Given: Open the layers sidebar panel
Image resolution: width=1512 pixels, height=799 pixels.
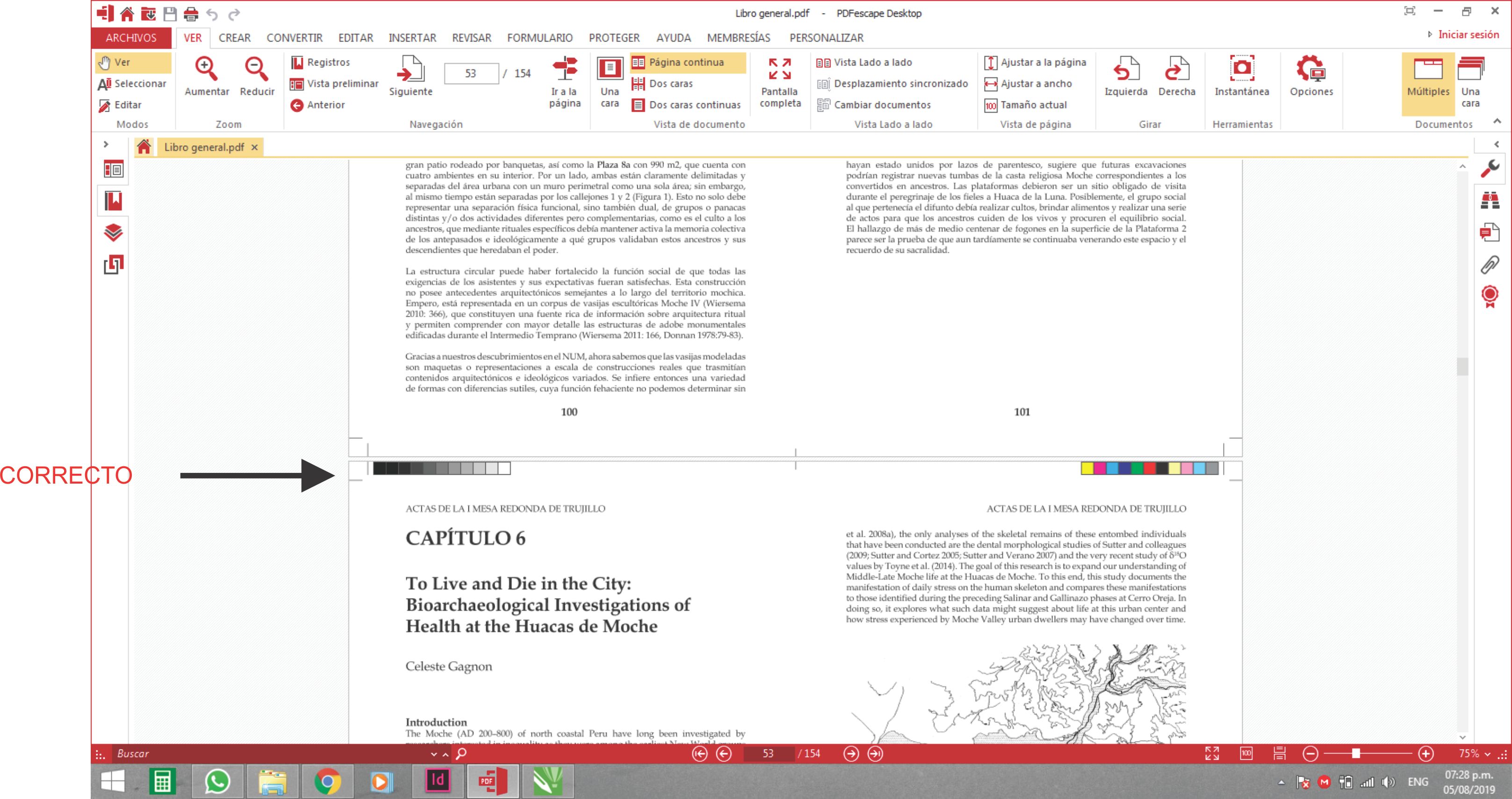Looking at the screenshot, I should click(113, 233).
